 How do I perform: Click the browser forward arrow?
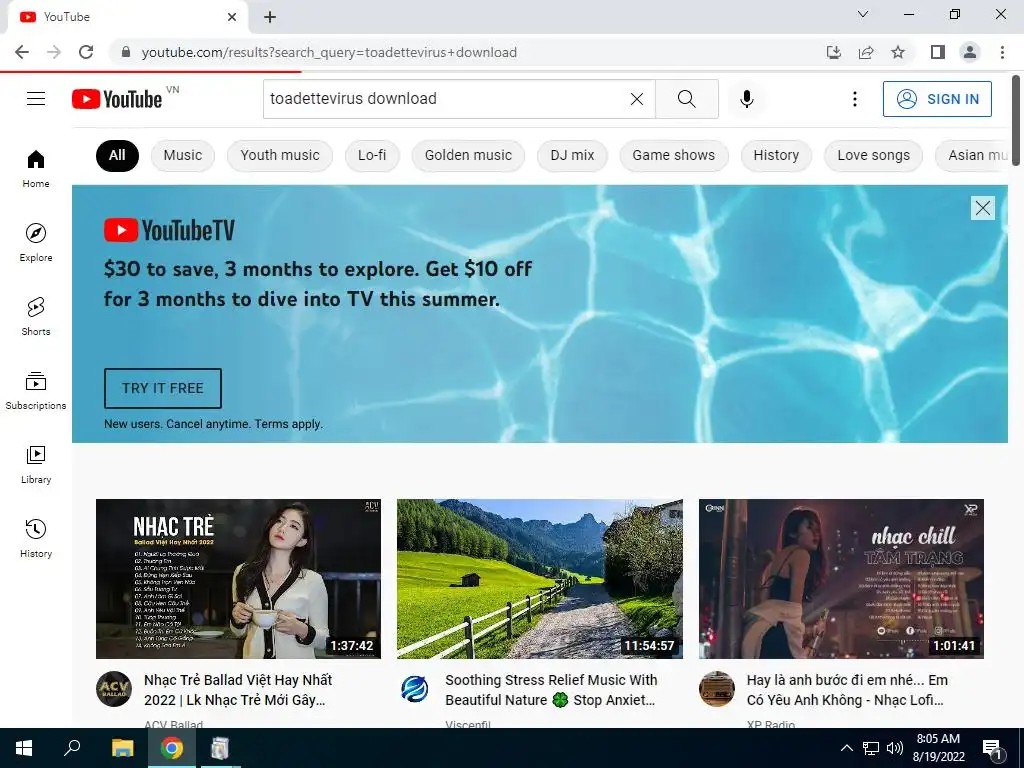pos(54,52)
